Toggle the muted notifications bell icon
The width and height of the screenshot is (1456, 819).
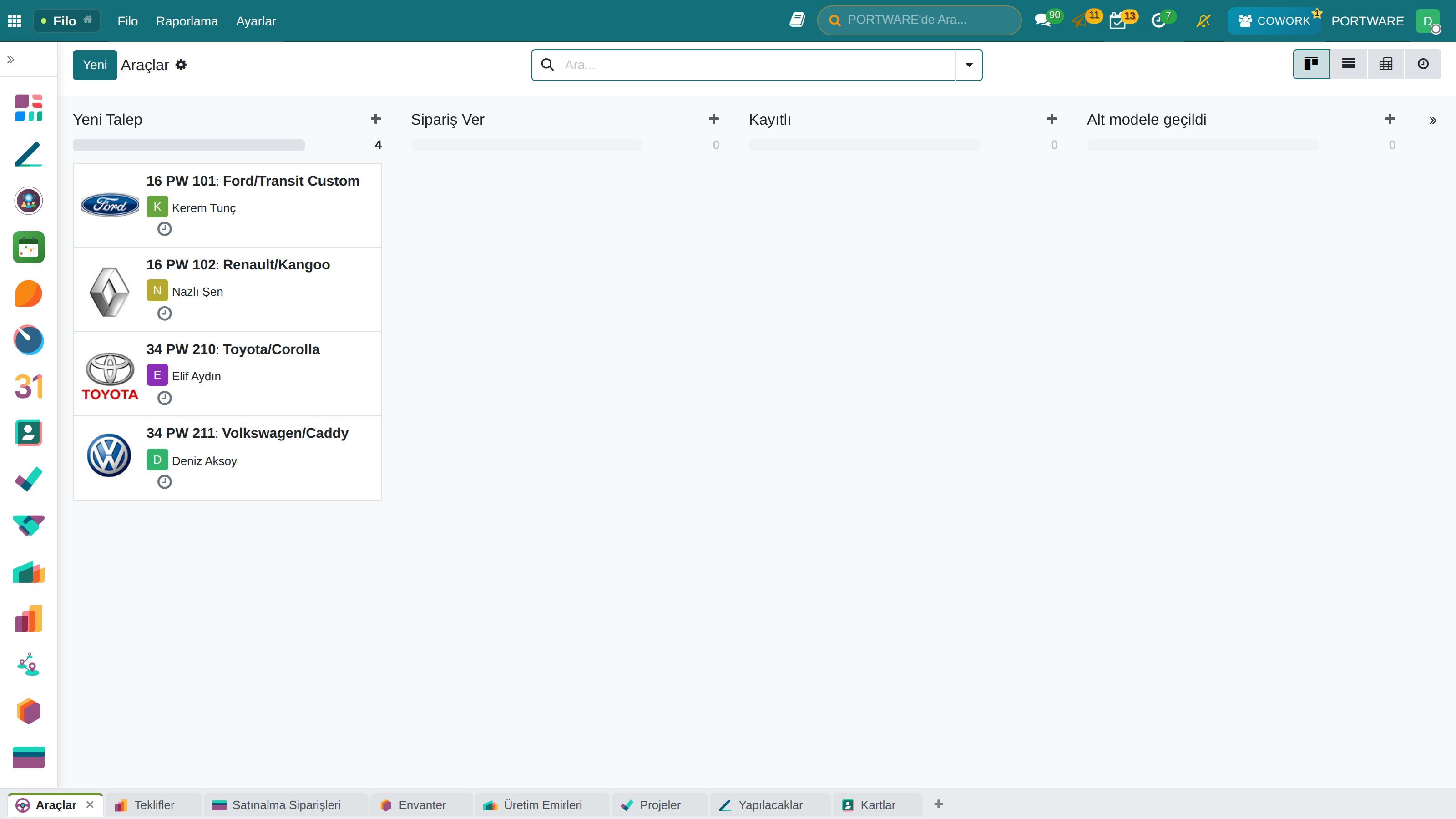(1203, 21)
